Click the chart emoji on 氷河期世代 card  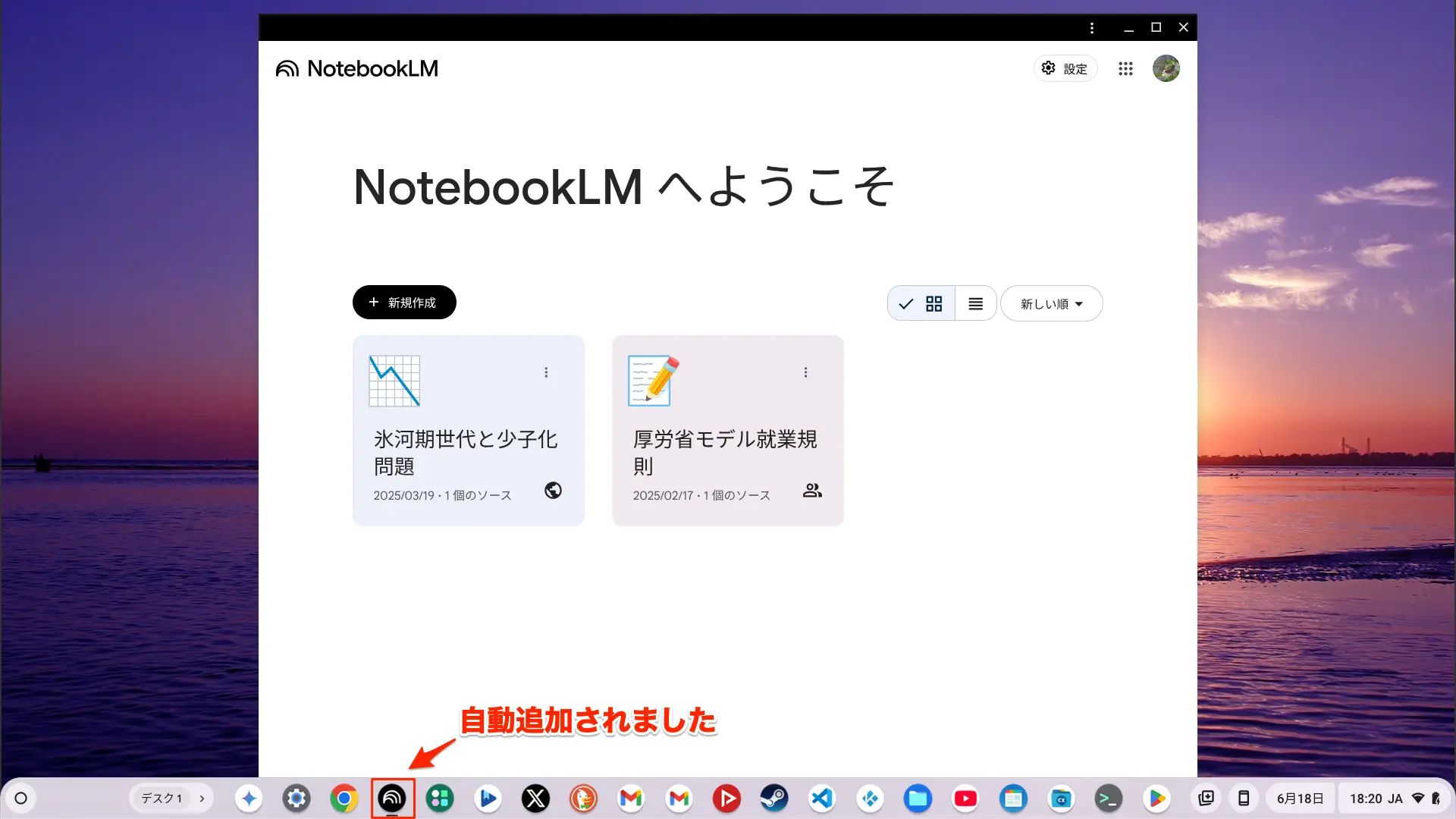click(x=394, y=381)
